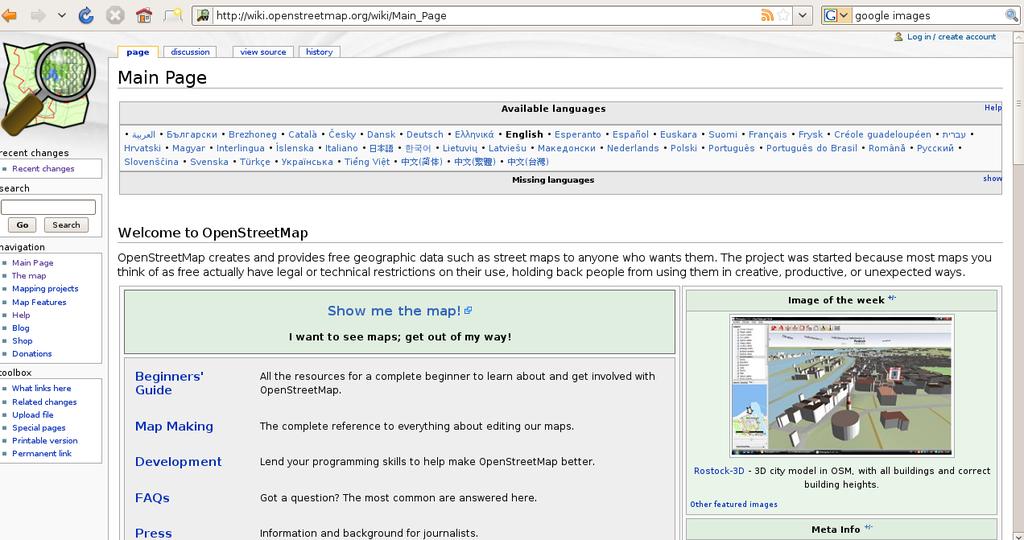Click What links here in toolbox
The height and width of the screenshot is (540, 1024).
click(41, 388)
